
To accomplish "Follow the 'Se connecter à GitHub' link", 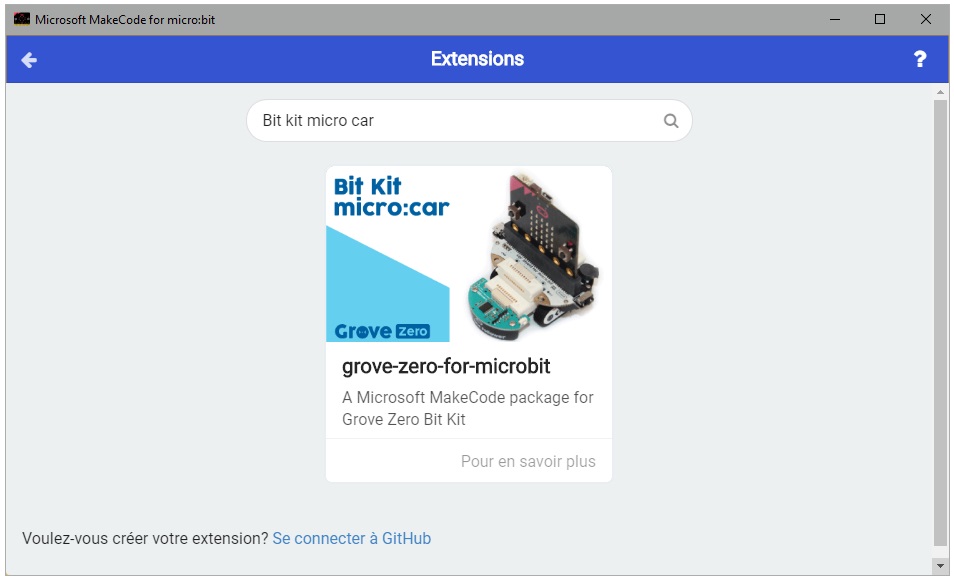I will [x=352, y=539].
